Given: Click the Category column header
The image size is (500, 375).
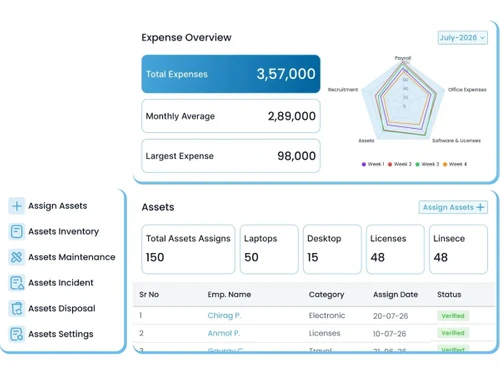Looking at the screenshot, I should (x=326, y=295).
